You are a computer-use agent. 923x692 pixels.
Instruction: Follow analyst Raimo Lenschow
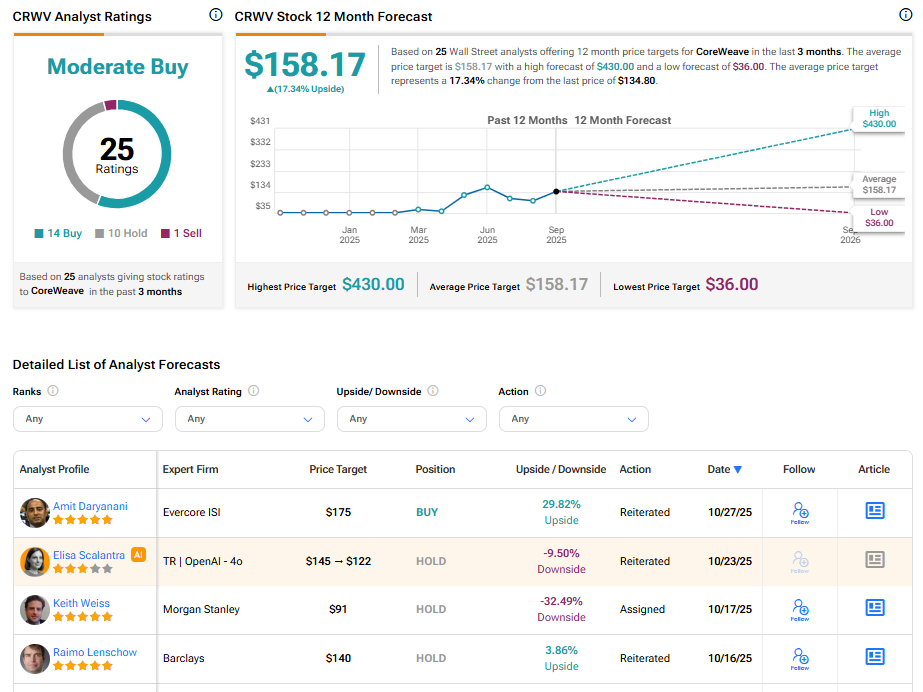pyautogui.click(x=799, y=657)
